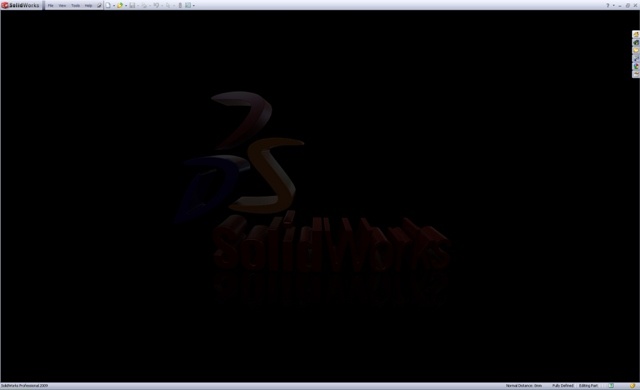Click the 'Normal Distance: 0mm' status text
The height and width of the screenshot is (390, 640).
[524, 386]
